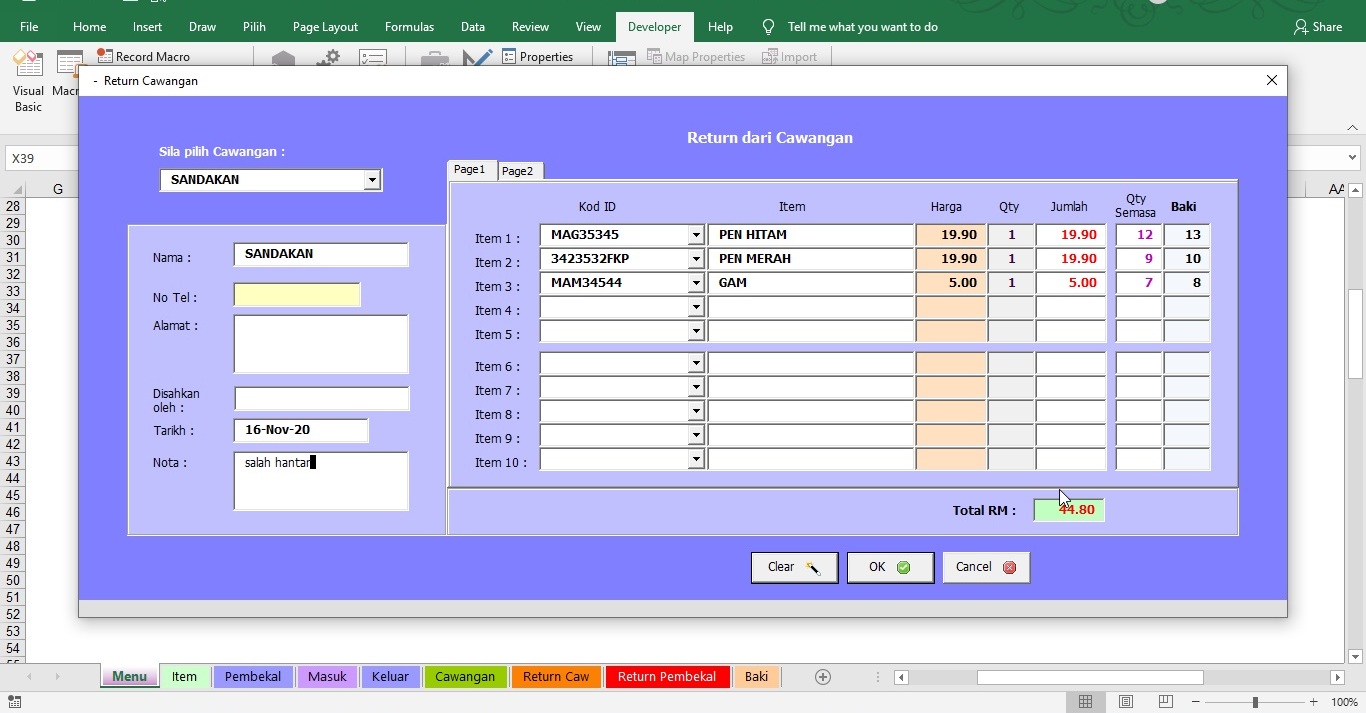
Task: Click the Harga value 5.00 for Item 3
Action: [950, 283]
